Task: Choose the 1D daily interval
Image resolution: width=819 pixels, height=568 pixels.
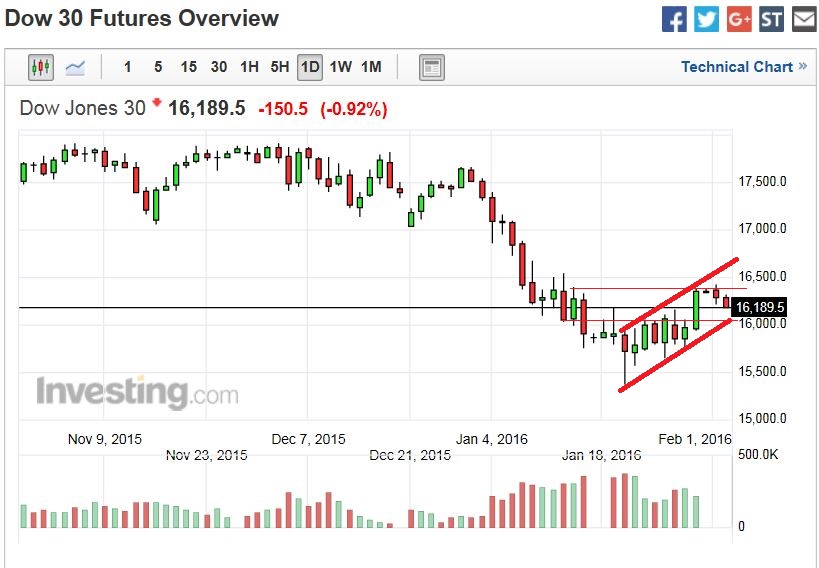Action: point(310,68)
